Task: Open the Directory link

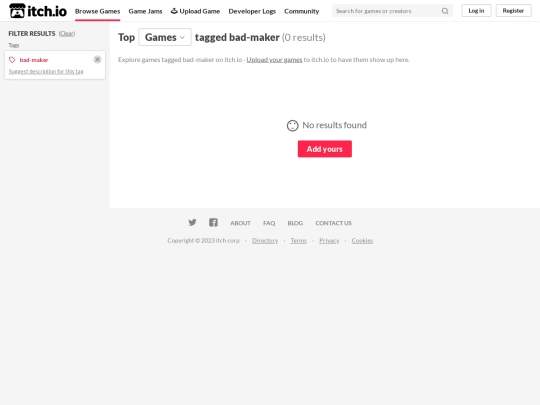Action: click(265, 240)
